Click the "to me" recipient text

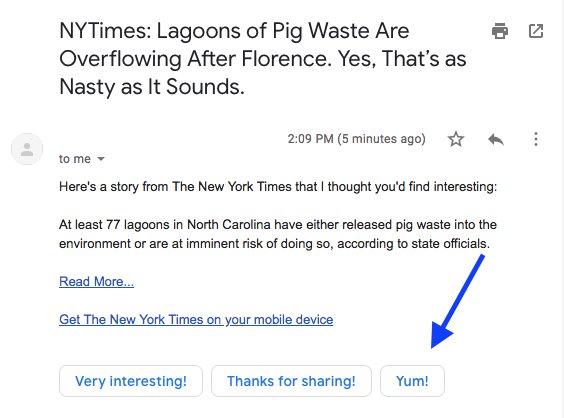[75, 159]
